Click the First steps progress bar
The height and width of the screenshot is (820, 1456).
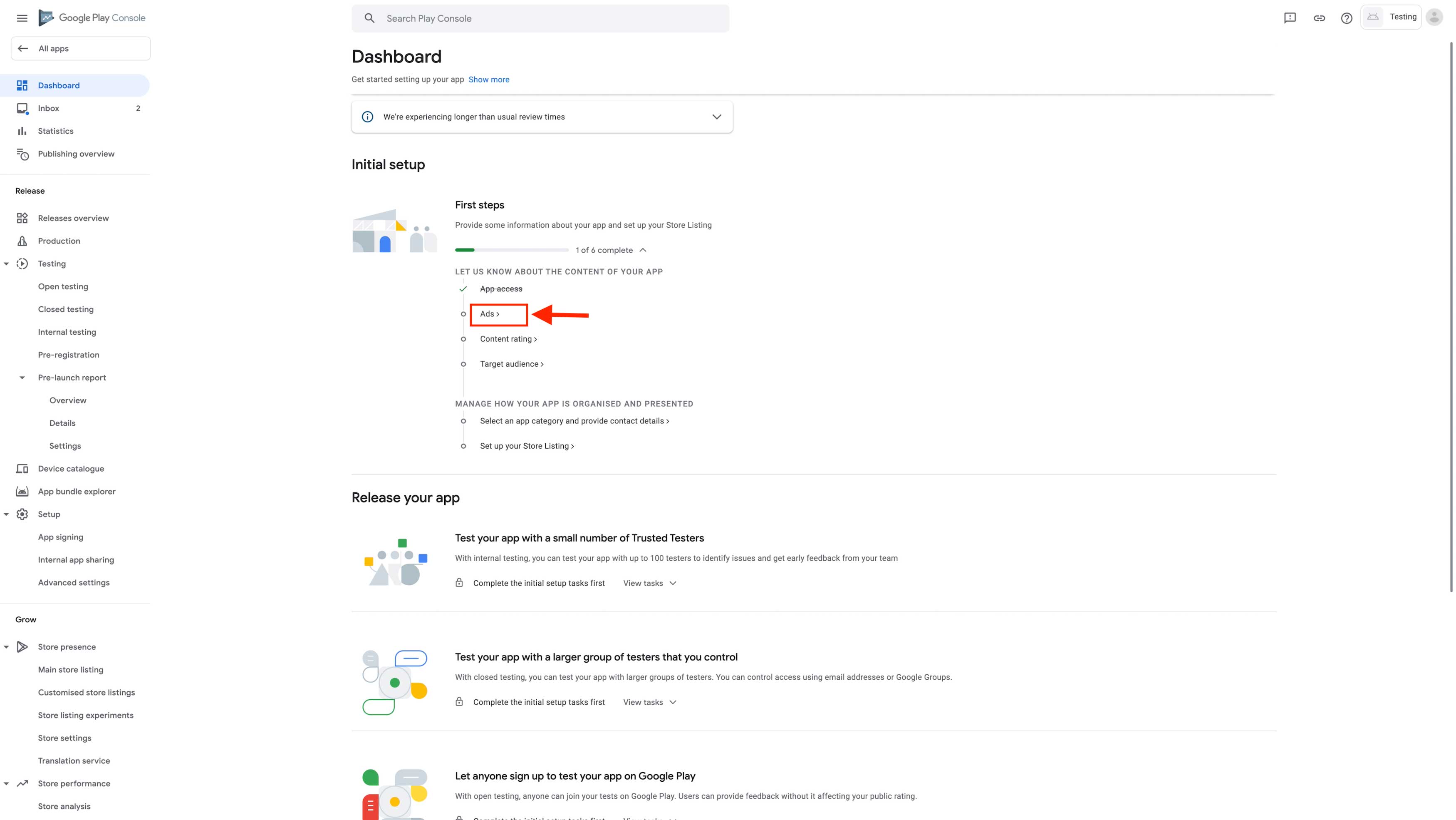point(512,250)
